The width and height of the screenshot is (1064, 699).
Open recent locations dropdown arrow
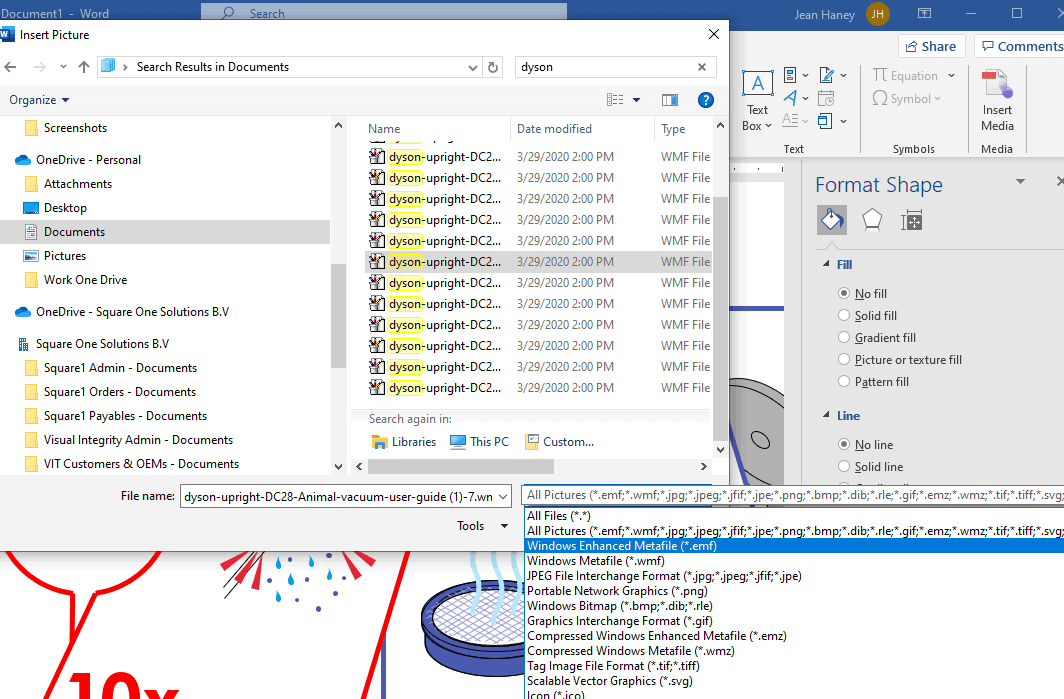(63, 67)
